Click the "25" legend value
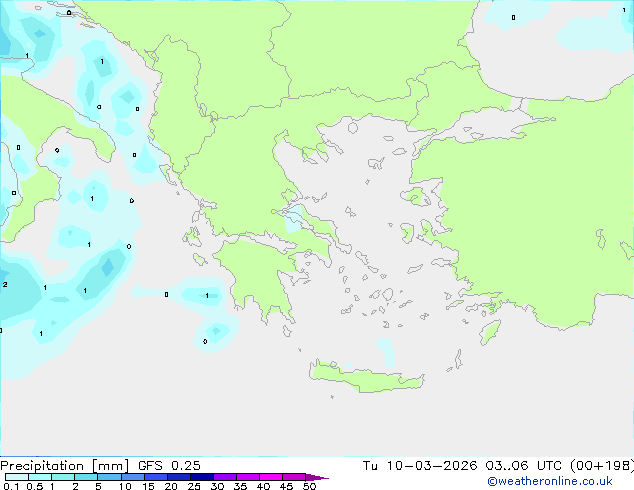Screen dimensions: 634x490 (194, 486)
